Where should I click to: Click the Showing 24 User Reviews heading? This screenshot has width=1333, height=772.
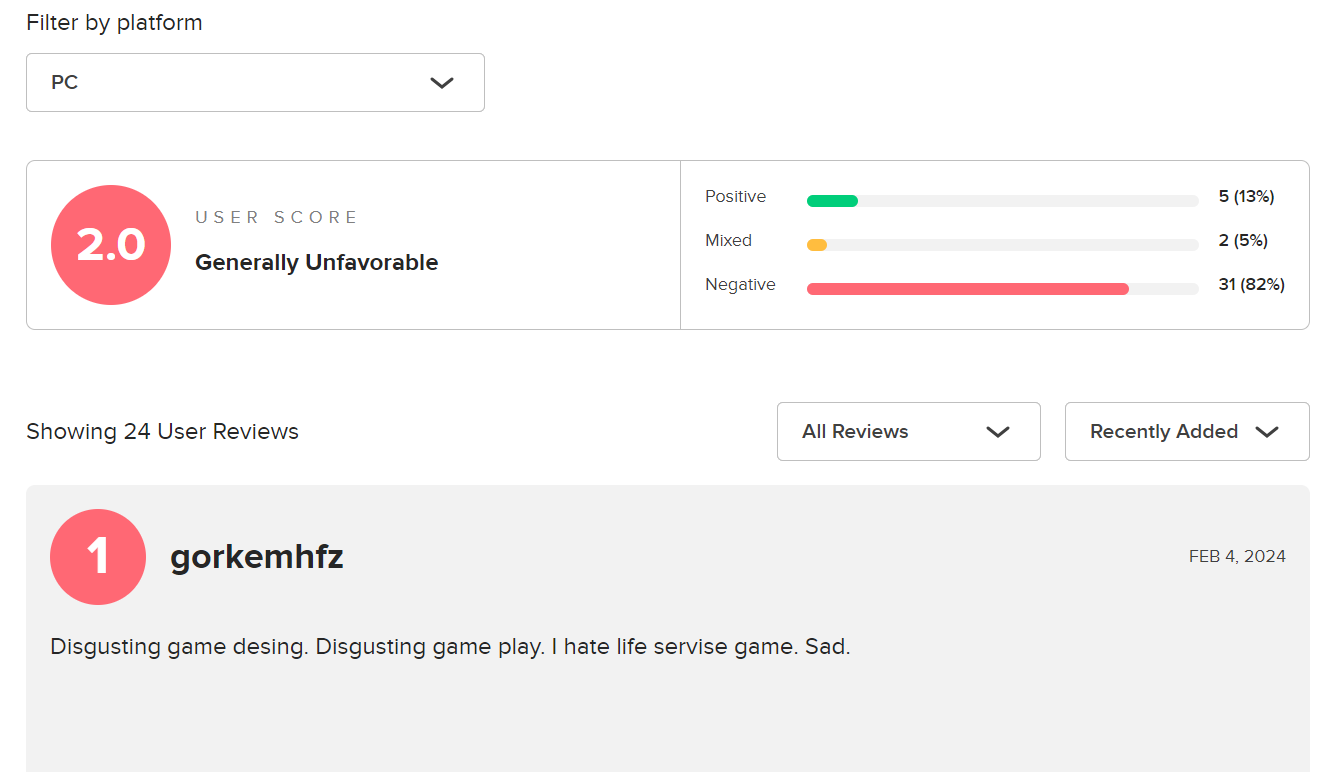click(x=162, y=432)
